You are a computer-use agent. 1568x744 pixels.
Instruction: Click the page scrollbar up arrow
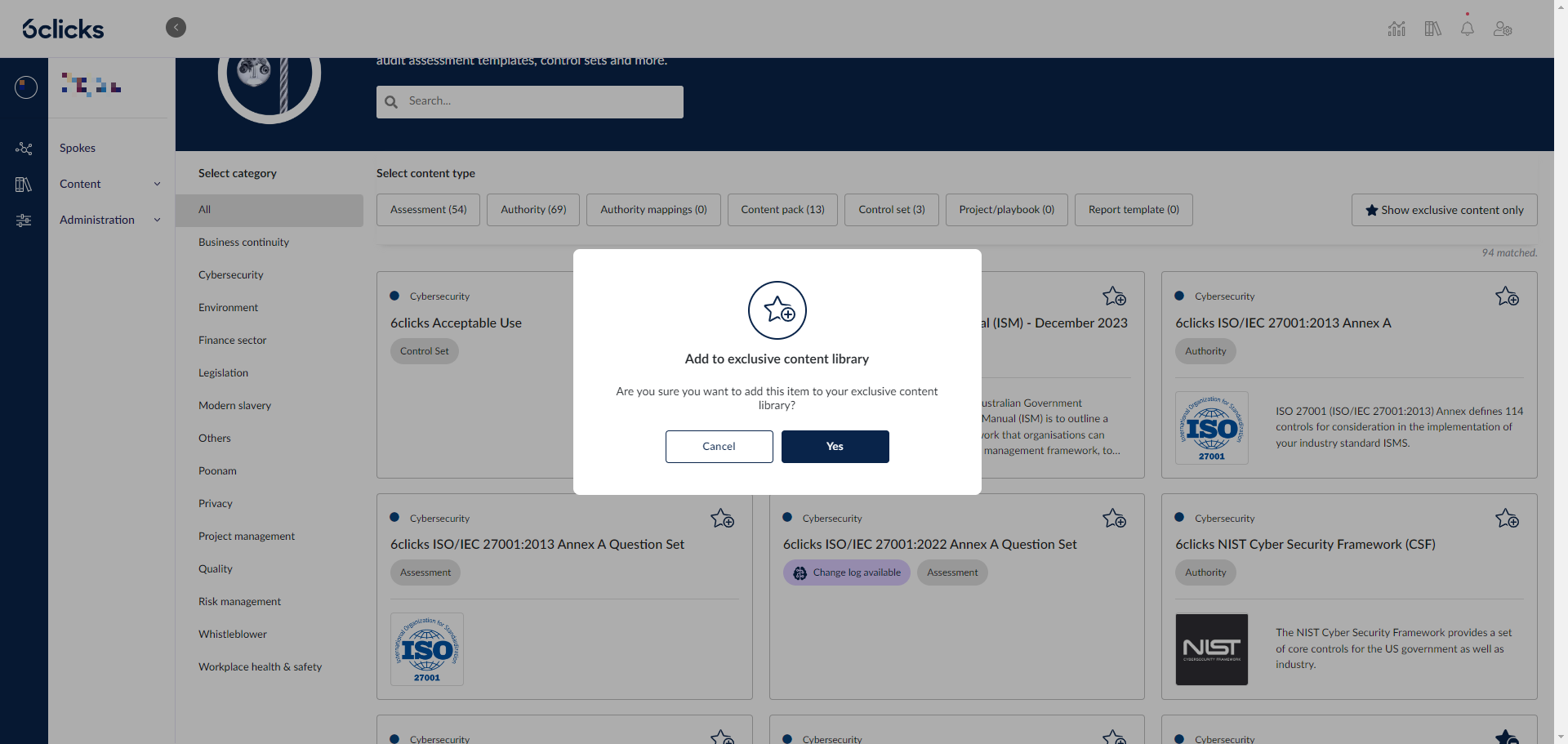(1561, 7)
